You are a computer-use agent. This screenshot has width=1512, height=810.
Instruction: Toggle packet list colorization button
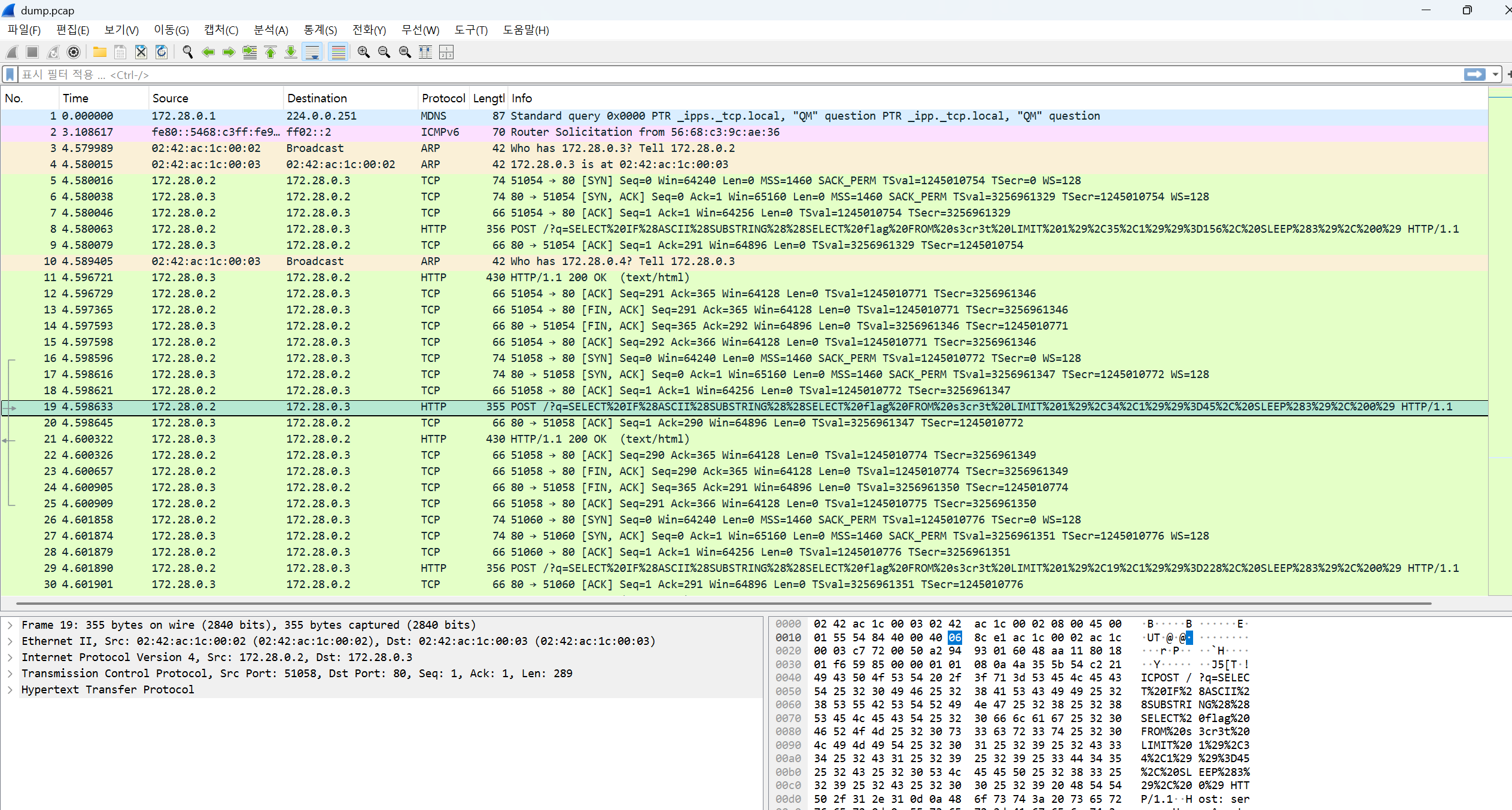339,53
